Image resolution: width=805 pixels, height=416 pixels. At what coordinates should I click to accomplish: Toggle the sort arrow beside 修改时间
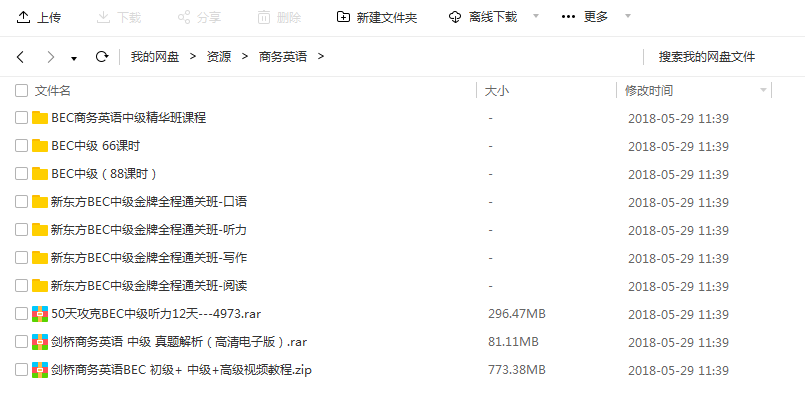763,90
